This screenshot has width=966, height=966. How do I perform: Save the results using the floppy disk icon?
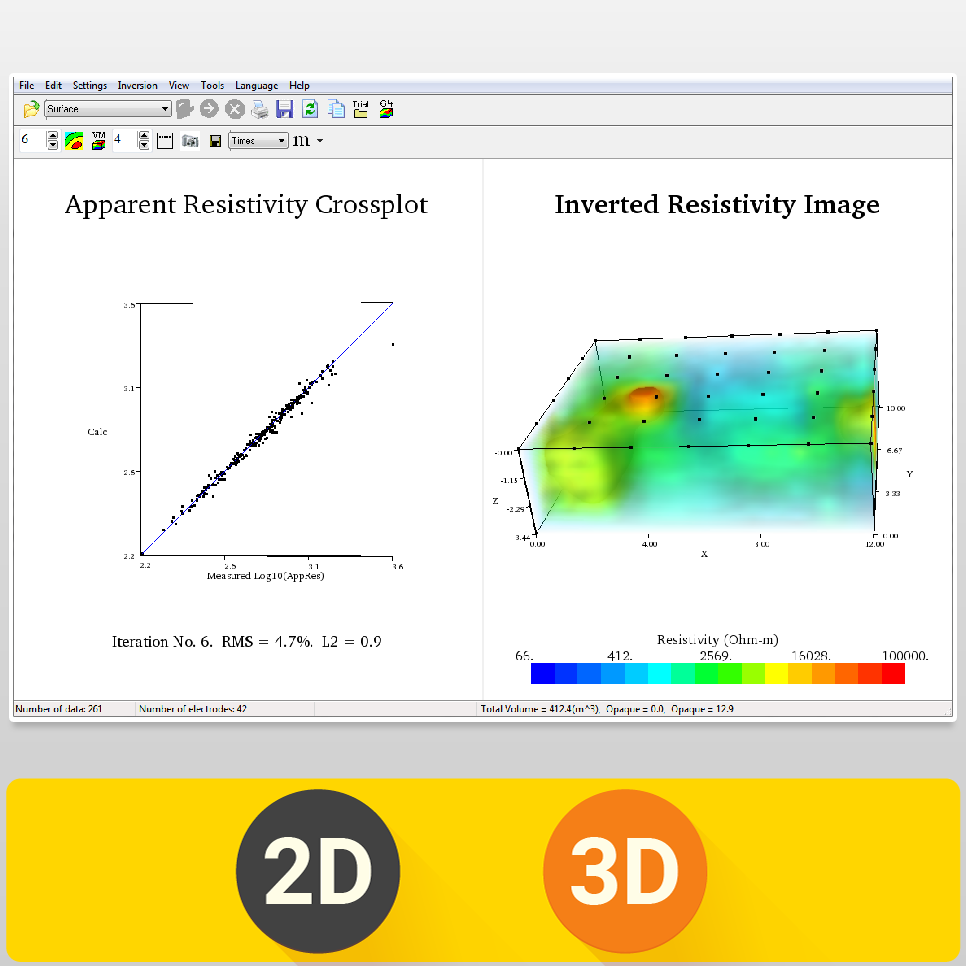285,109
